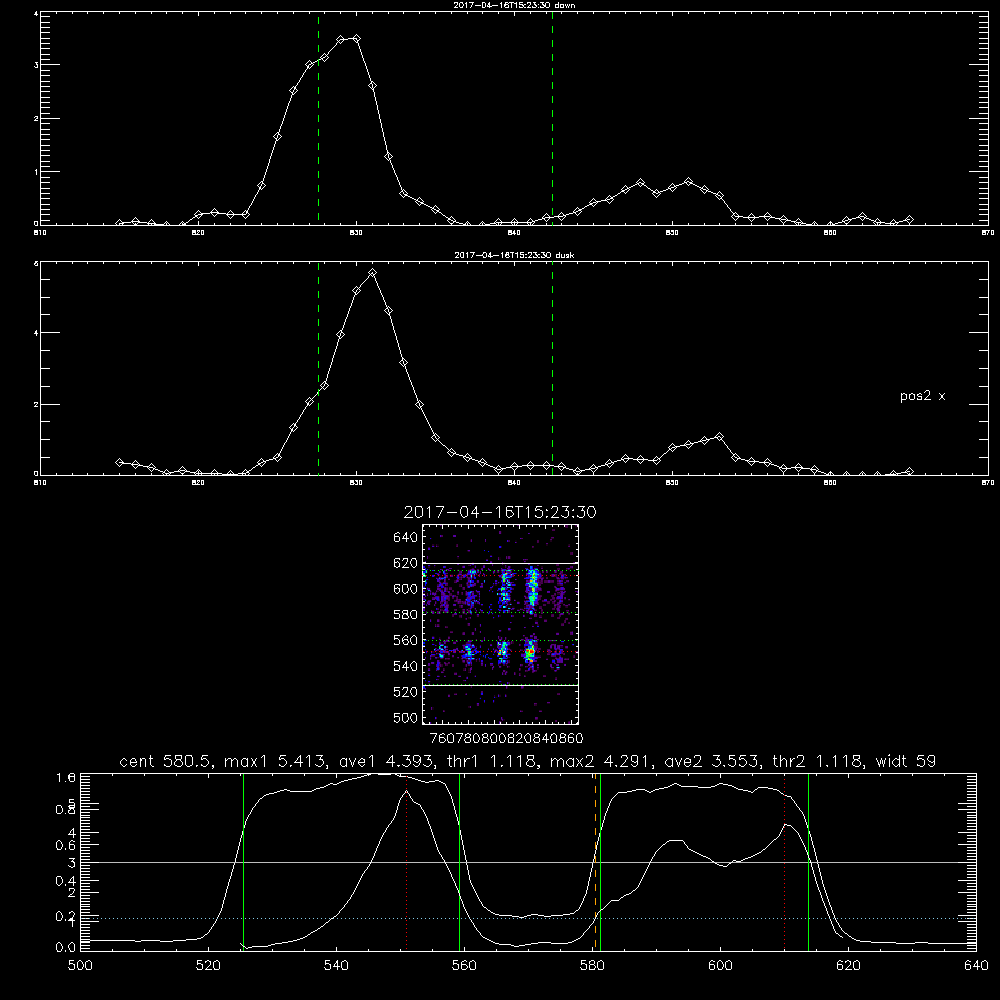The width and height of the screenshot is (1000, 1000).
Task: Click the red dotted line near 551 in bottom plot
Action: (x=406, y=861)
